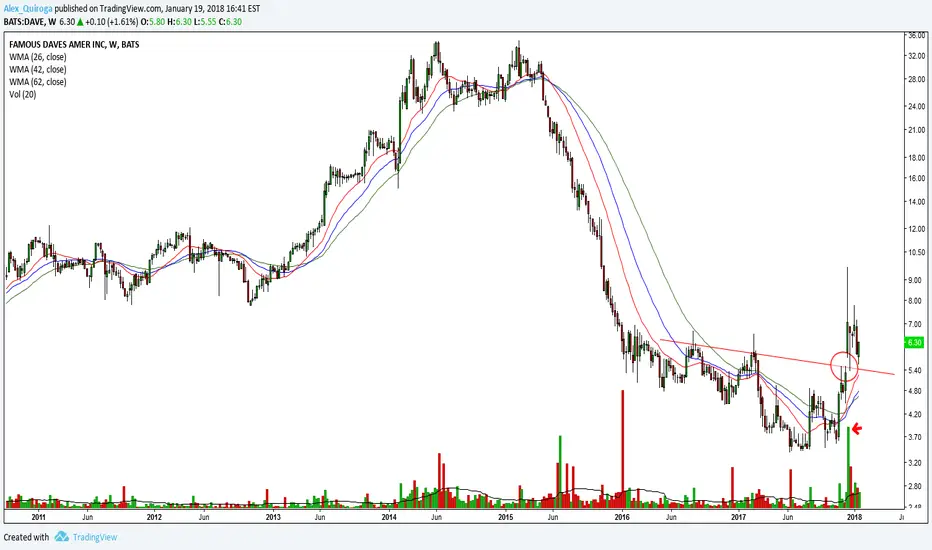Click the 18.00 price axis label
This screenshot has width=932, height=550.
(x=916, y=158)
